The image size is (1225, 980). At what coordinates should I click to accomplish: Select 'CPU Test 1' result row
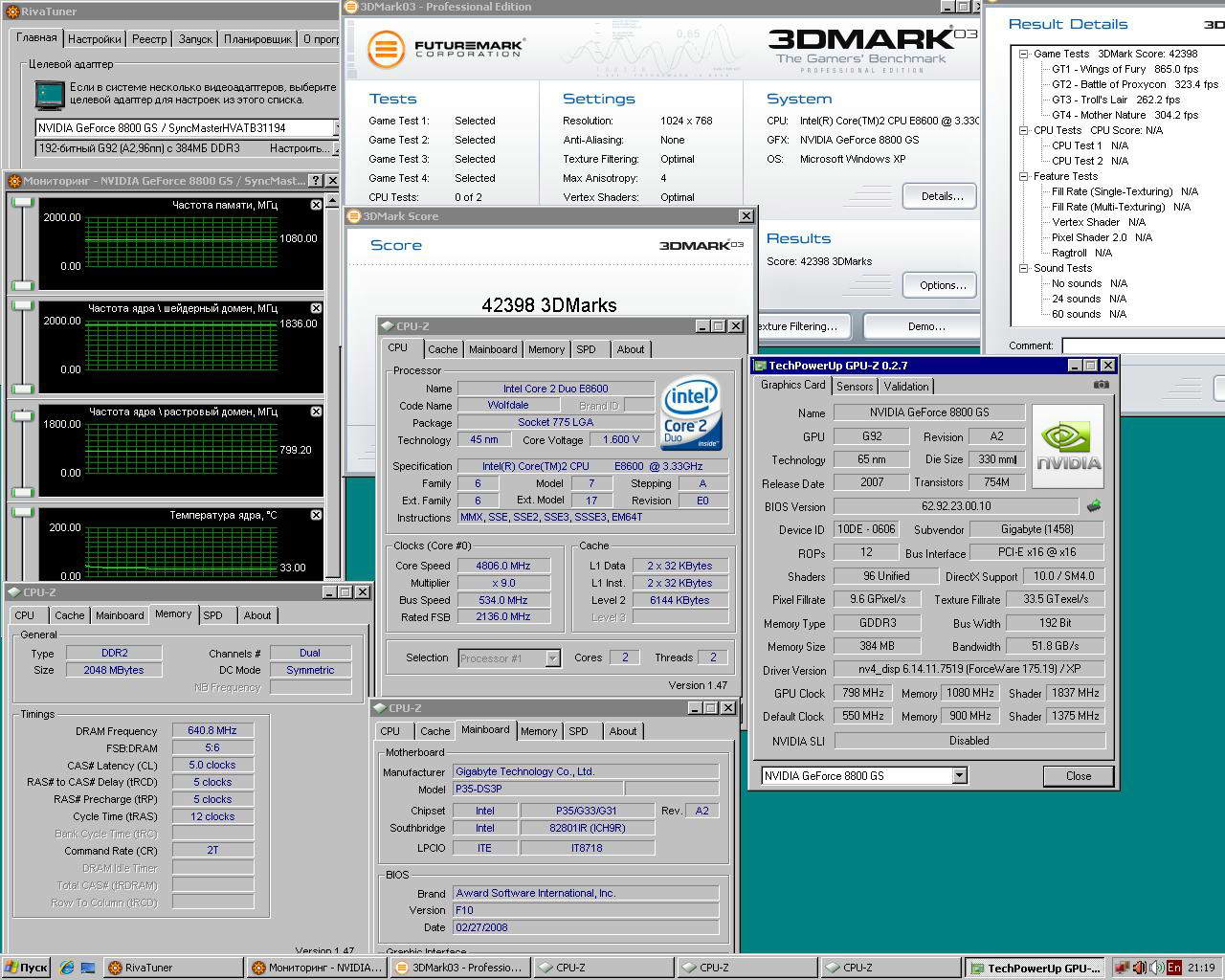pyautogui.click(x=1090, y=145)
